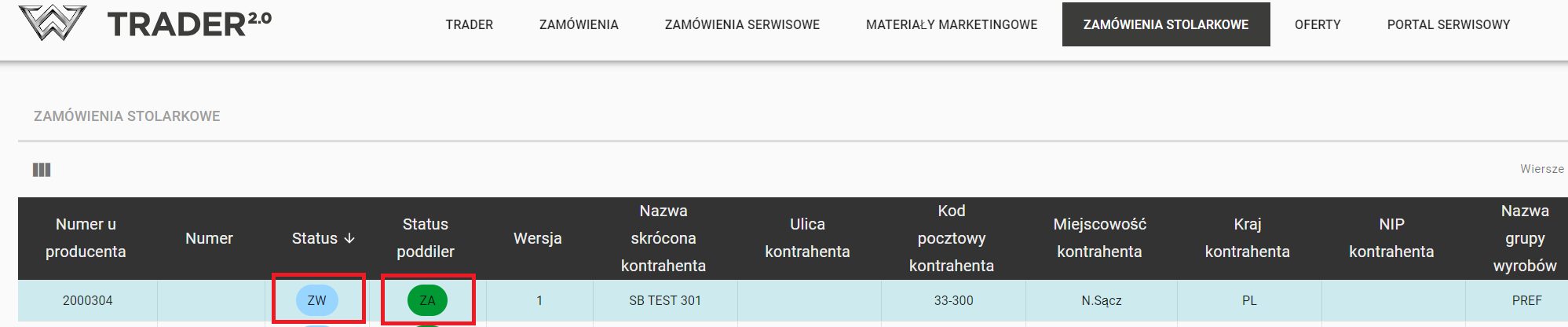Open PORTAL SERWISOWY link
The width and height of the screenshot is (1568, 327).
[1448, 24]
